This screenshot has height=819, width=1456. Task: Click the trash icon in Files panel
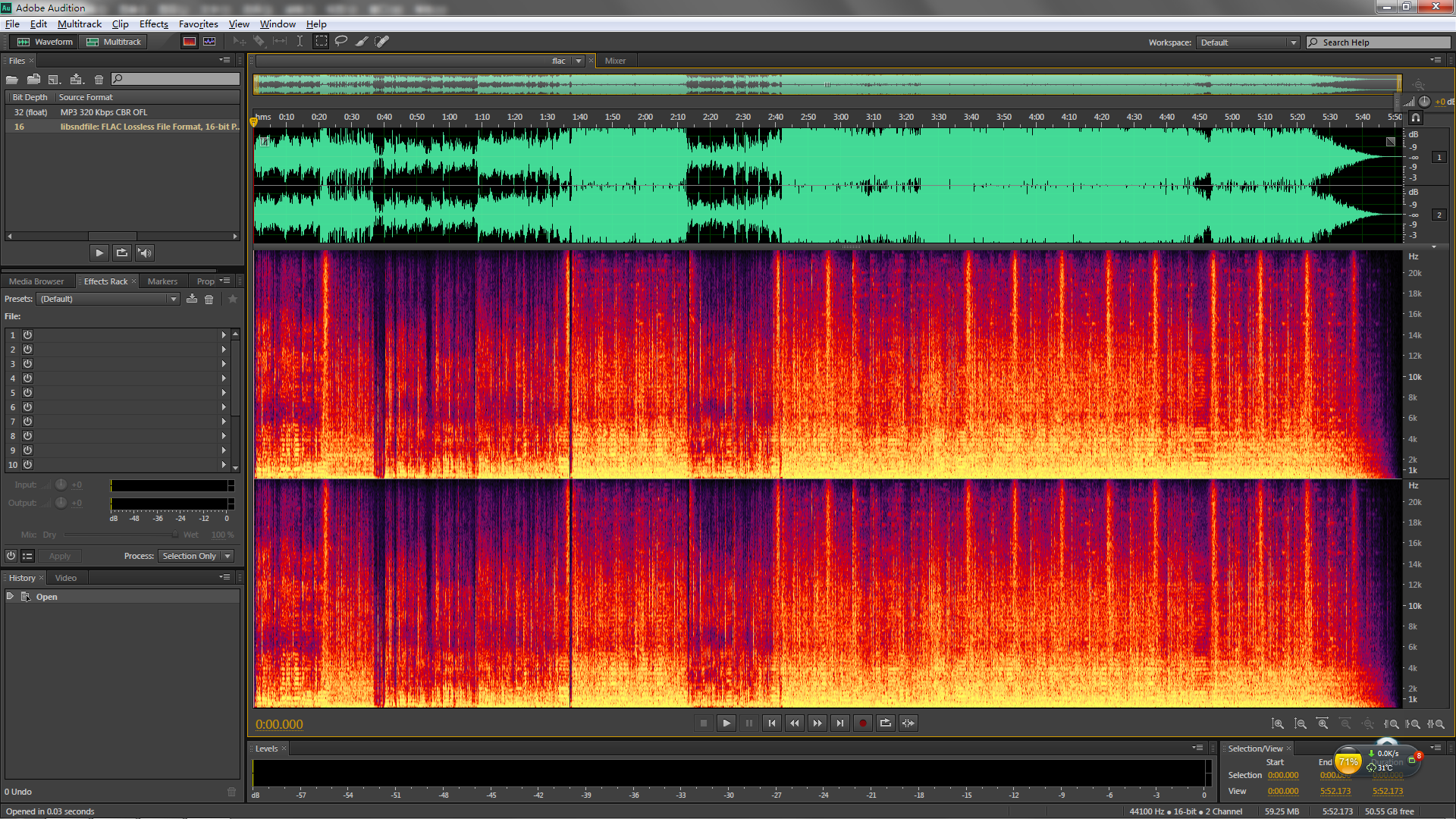click(x=99, y=79)
